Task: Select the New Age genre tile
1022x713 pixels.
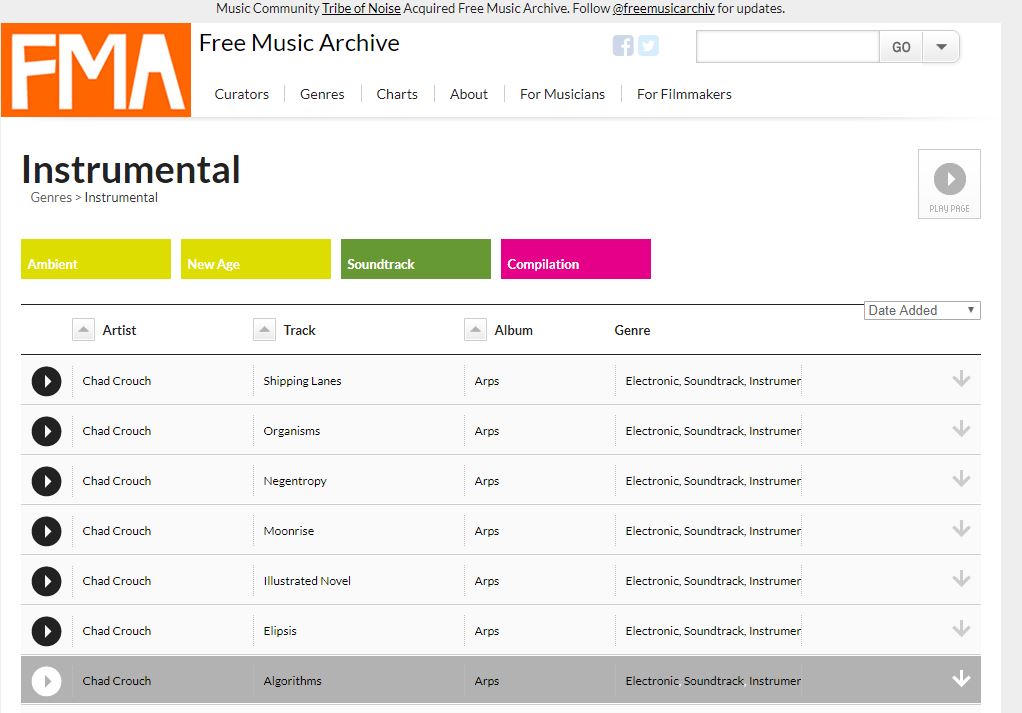Action: click(x=256, y=259)
